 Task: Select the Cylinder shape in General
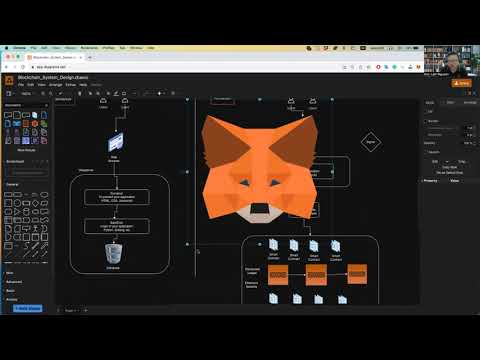tap(26, 212)
